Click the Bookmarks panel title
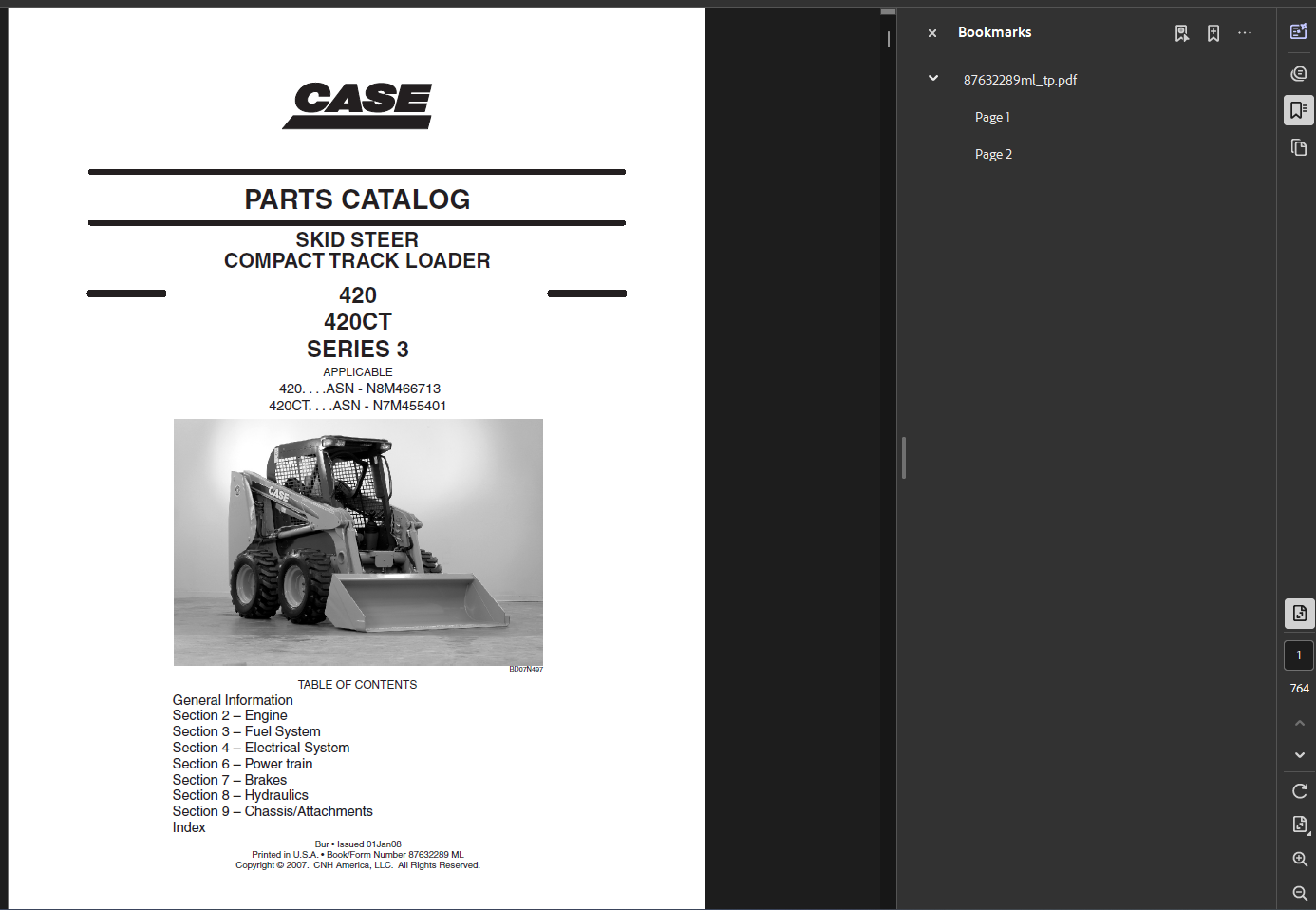Screen dimensions: 1316x910 pyautogui.click(x=994, y=32)
